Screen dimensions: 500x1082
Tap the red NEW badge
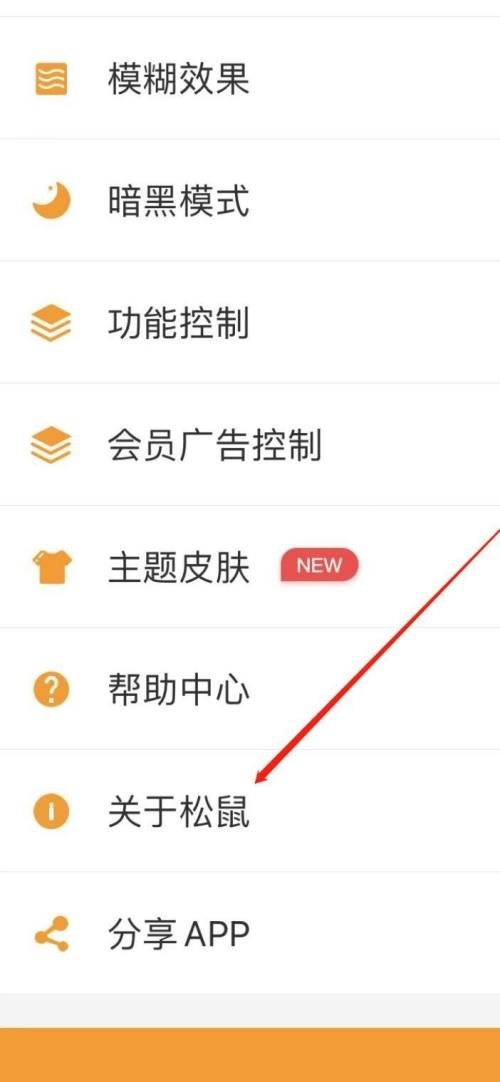[x=319, y=566]
